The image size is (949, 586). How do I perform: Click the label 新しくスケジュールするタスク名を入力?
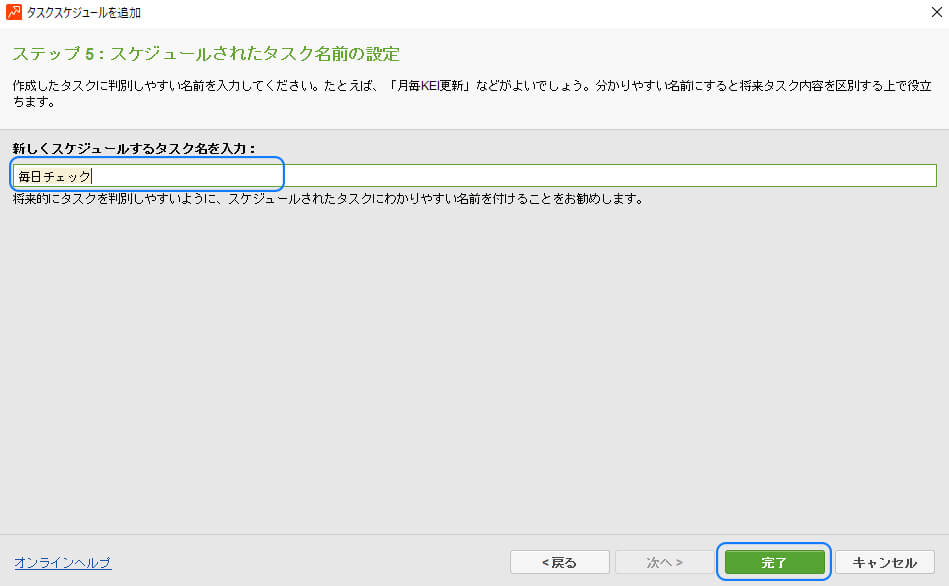(x=134, y=148)
